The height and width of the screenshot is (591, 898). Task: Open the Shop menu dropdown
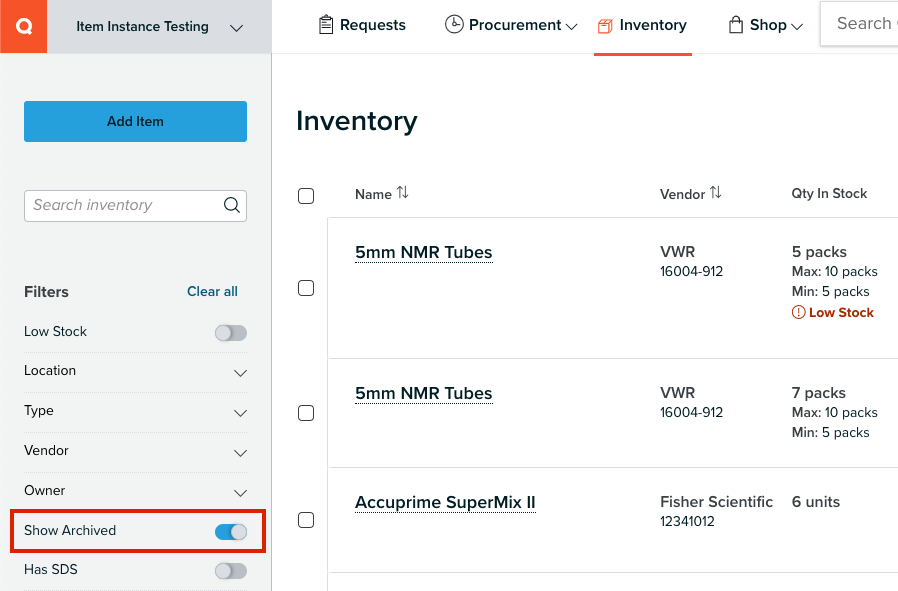[765, 25]
